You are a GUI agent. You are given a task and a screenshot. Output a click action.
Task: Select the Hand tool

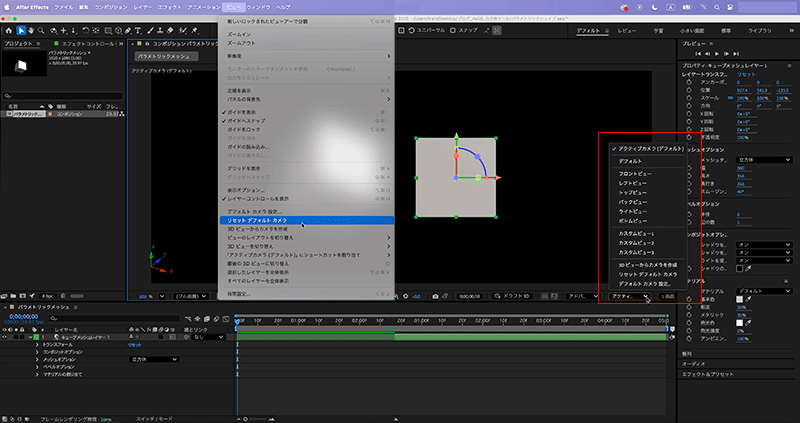pos(33,30)
